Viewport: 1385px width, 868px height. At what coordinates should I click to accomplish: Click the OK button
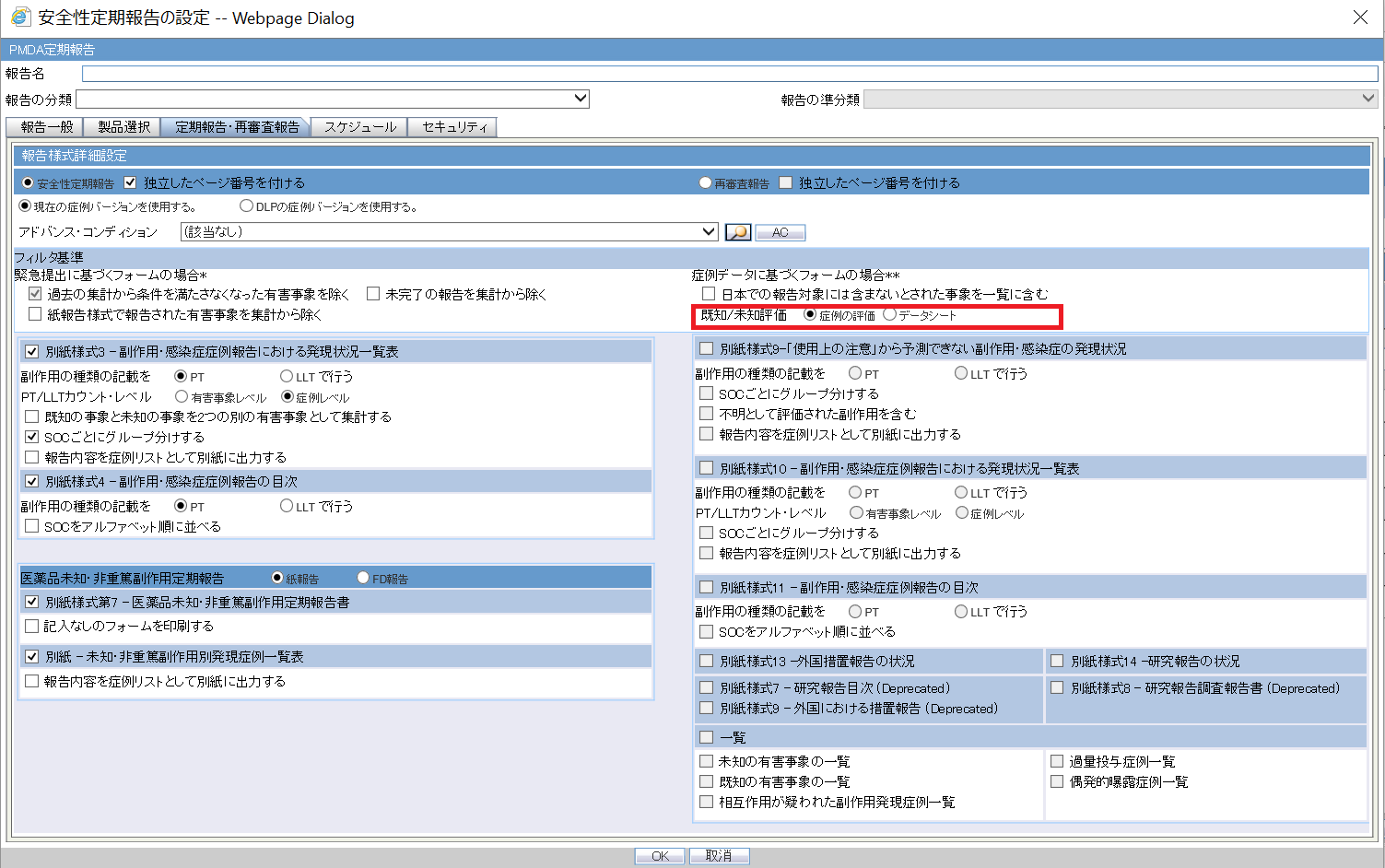(660, 856)
